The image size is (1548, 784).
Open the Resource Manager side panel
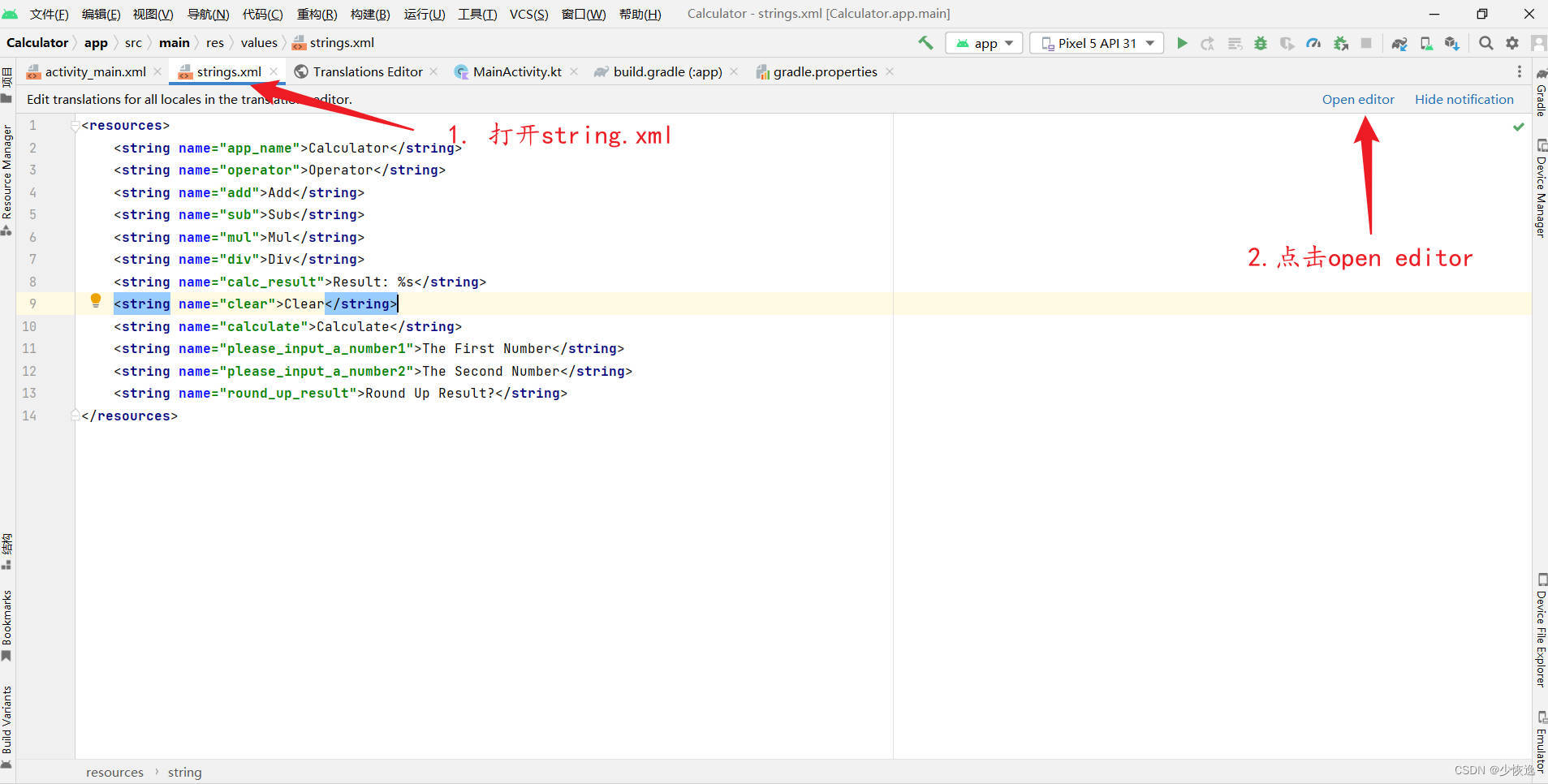coord(7,180)
